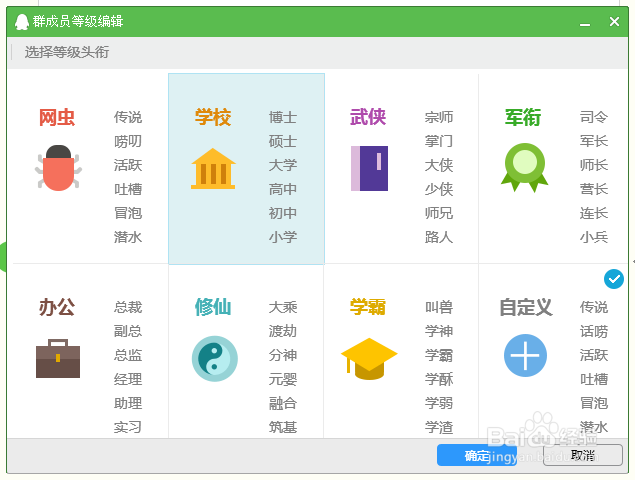635x480 pixels.
Task: Close the 群成员等级编辑 dialog
Action: [x=614, y=21]
